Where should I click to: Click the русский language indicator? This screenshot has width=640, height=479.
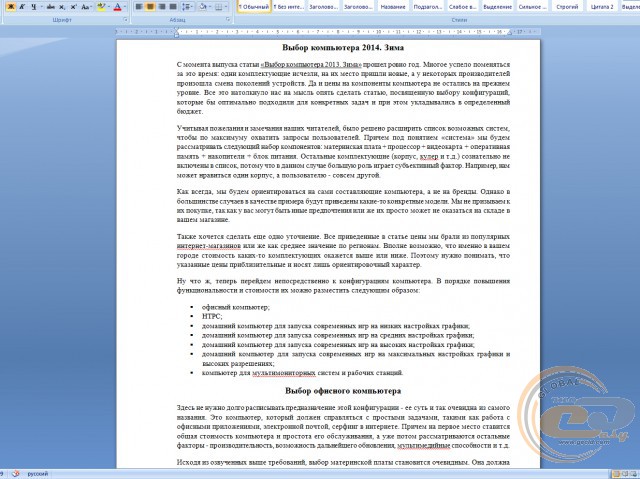click(38, 474)
